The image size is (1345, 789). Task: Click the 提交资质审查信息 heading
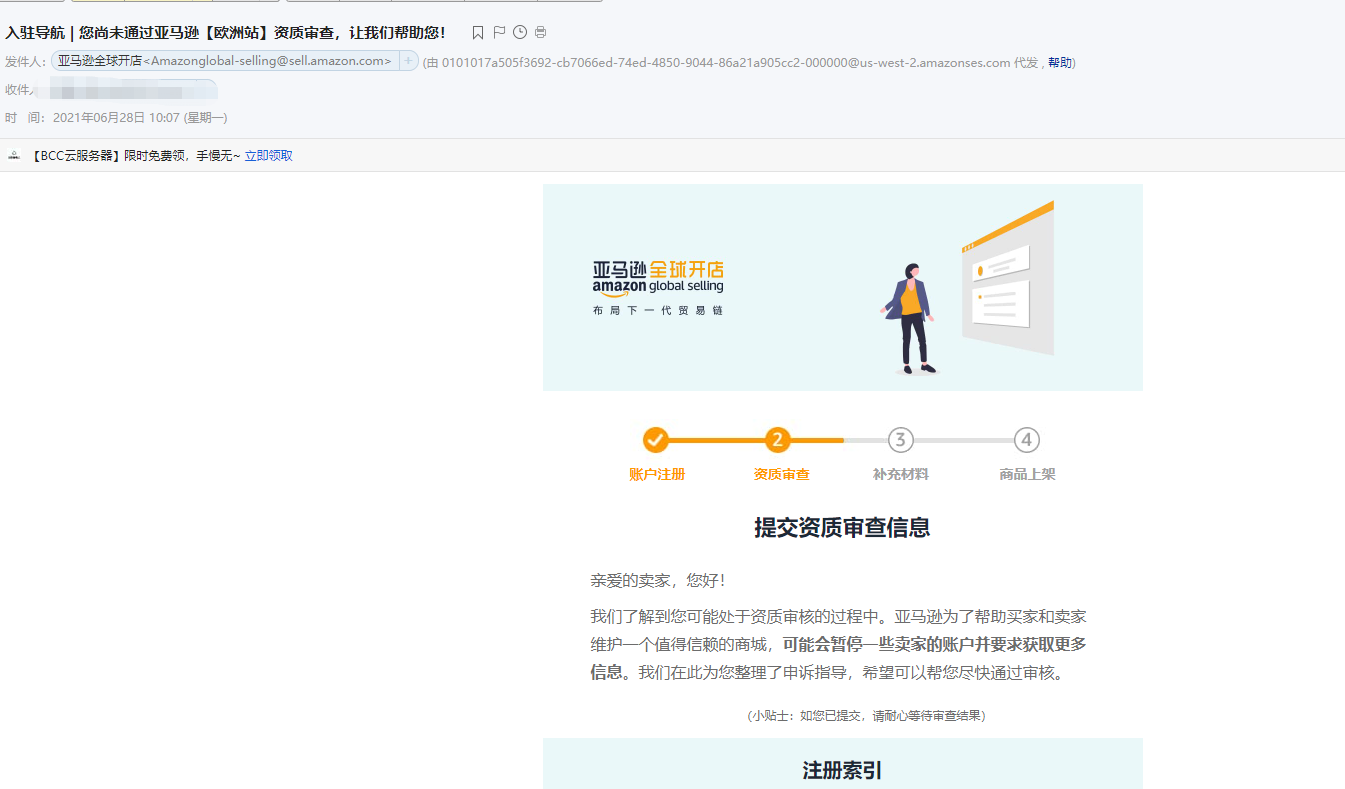point(842,527)
